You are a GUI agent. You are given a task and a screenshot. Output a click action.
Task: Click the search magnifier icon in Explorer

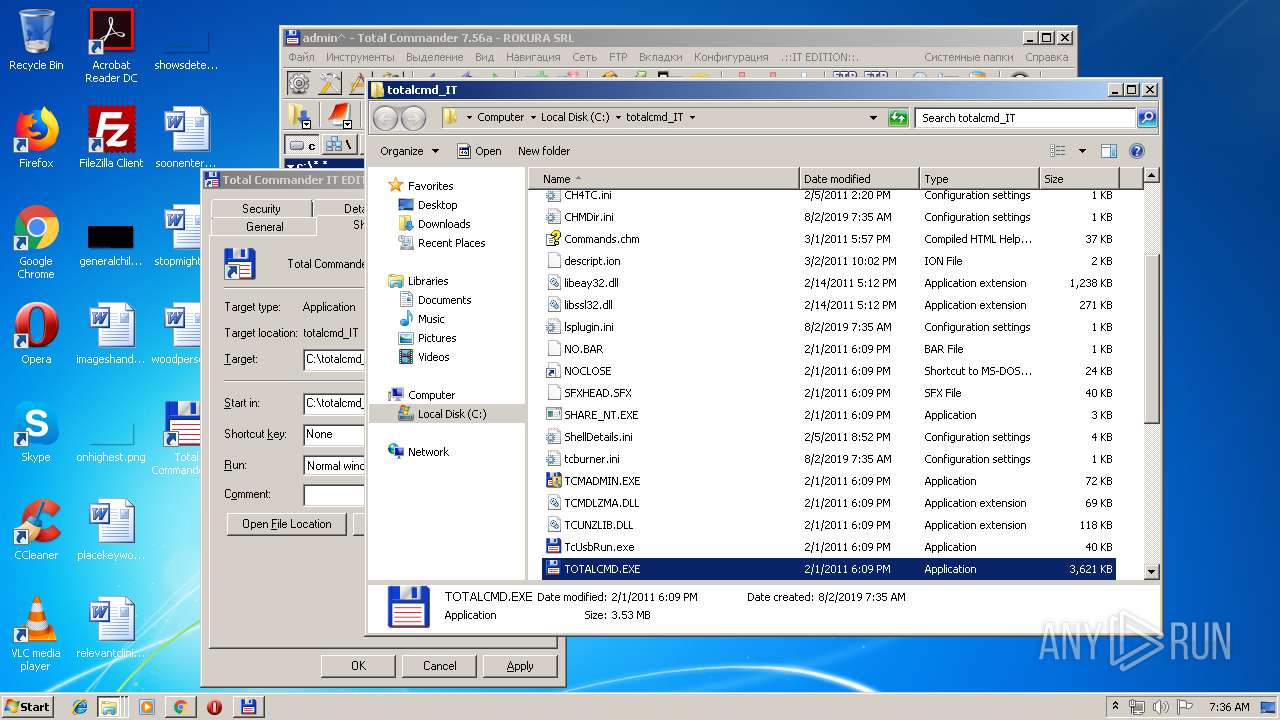[x=1147, y=118]
